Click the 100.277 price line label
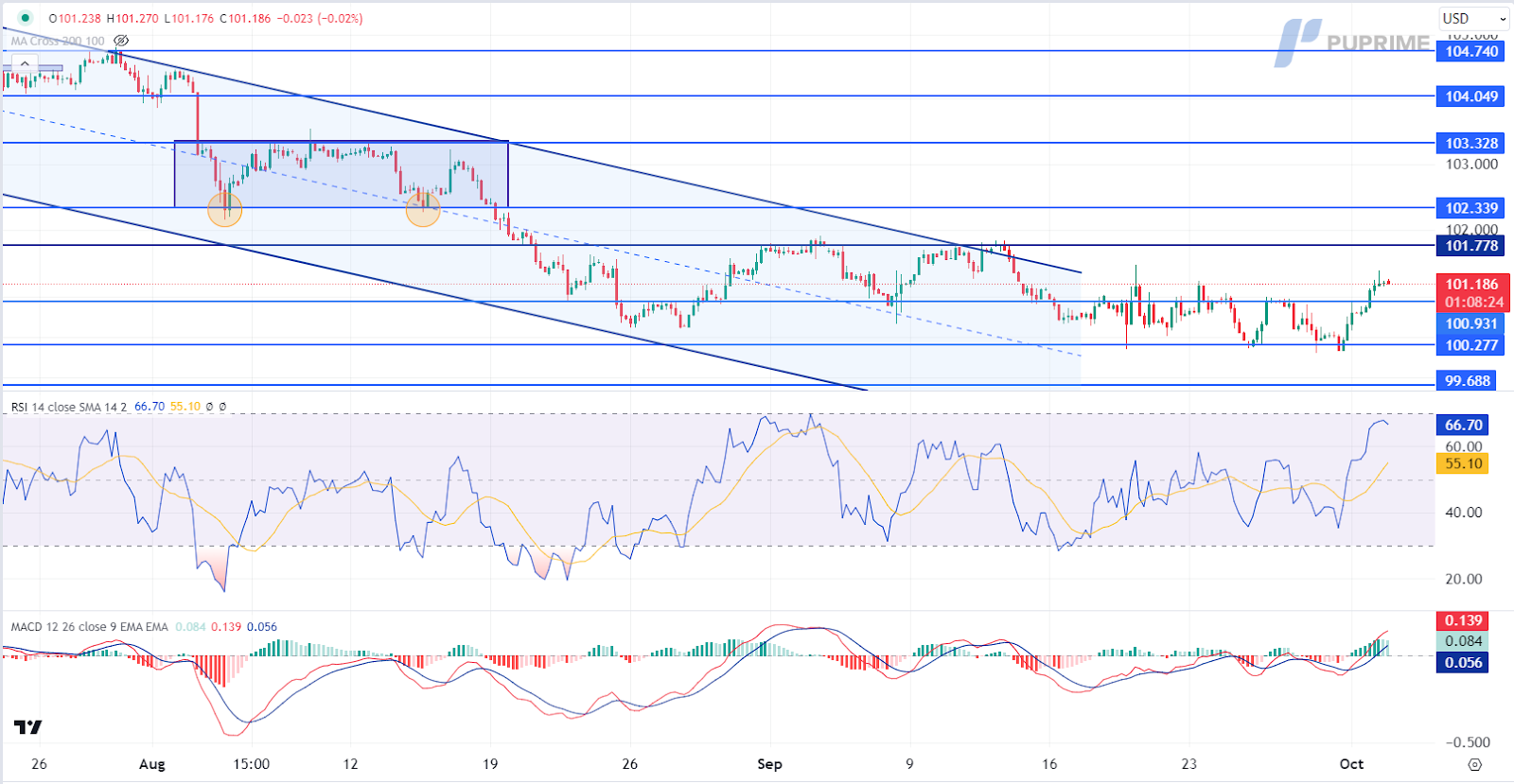The width and height of the screenshot is (1514, 784). point(1470,345)
